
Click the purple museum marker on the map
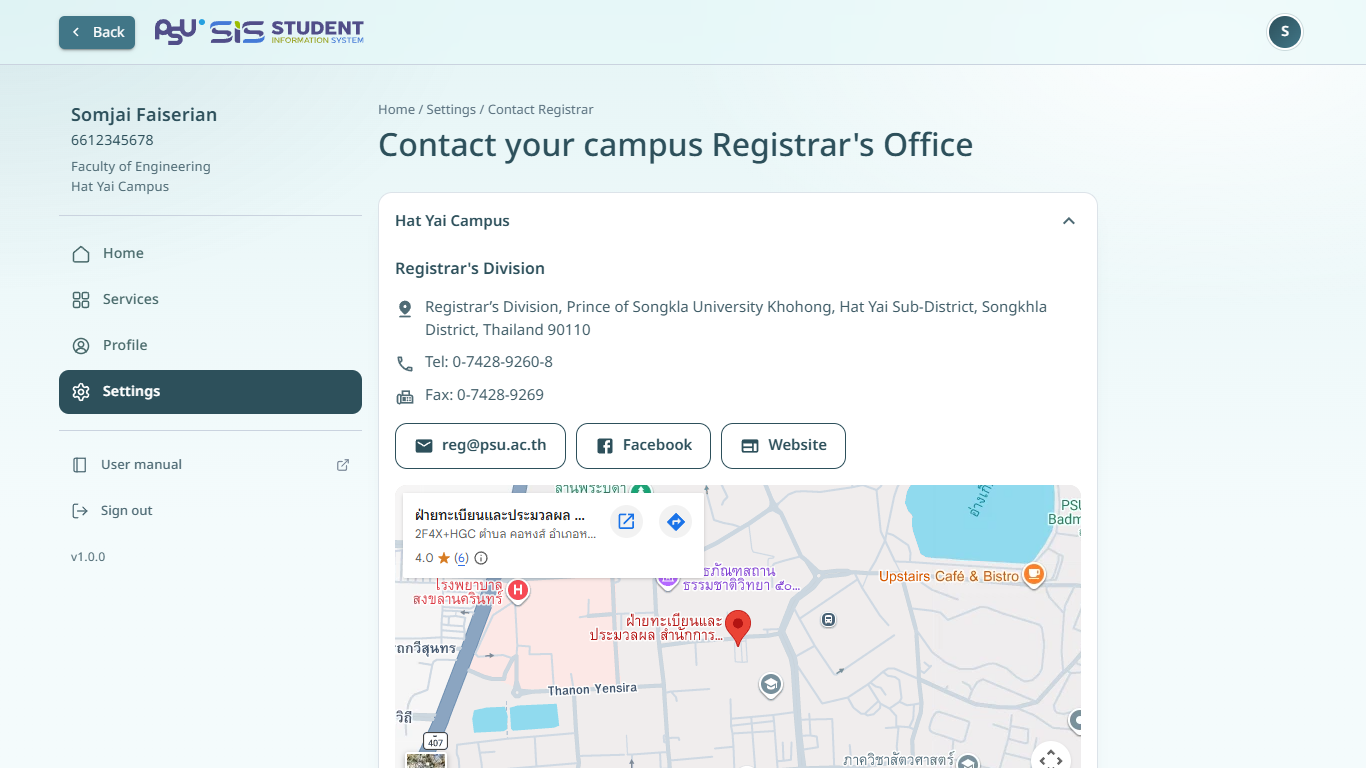668,580
